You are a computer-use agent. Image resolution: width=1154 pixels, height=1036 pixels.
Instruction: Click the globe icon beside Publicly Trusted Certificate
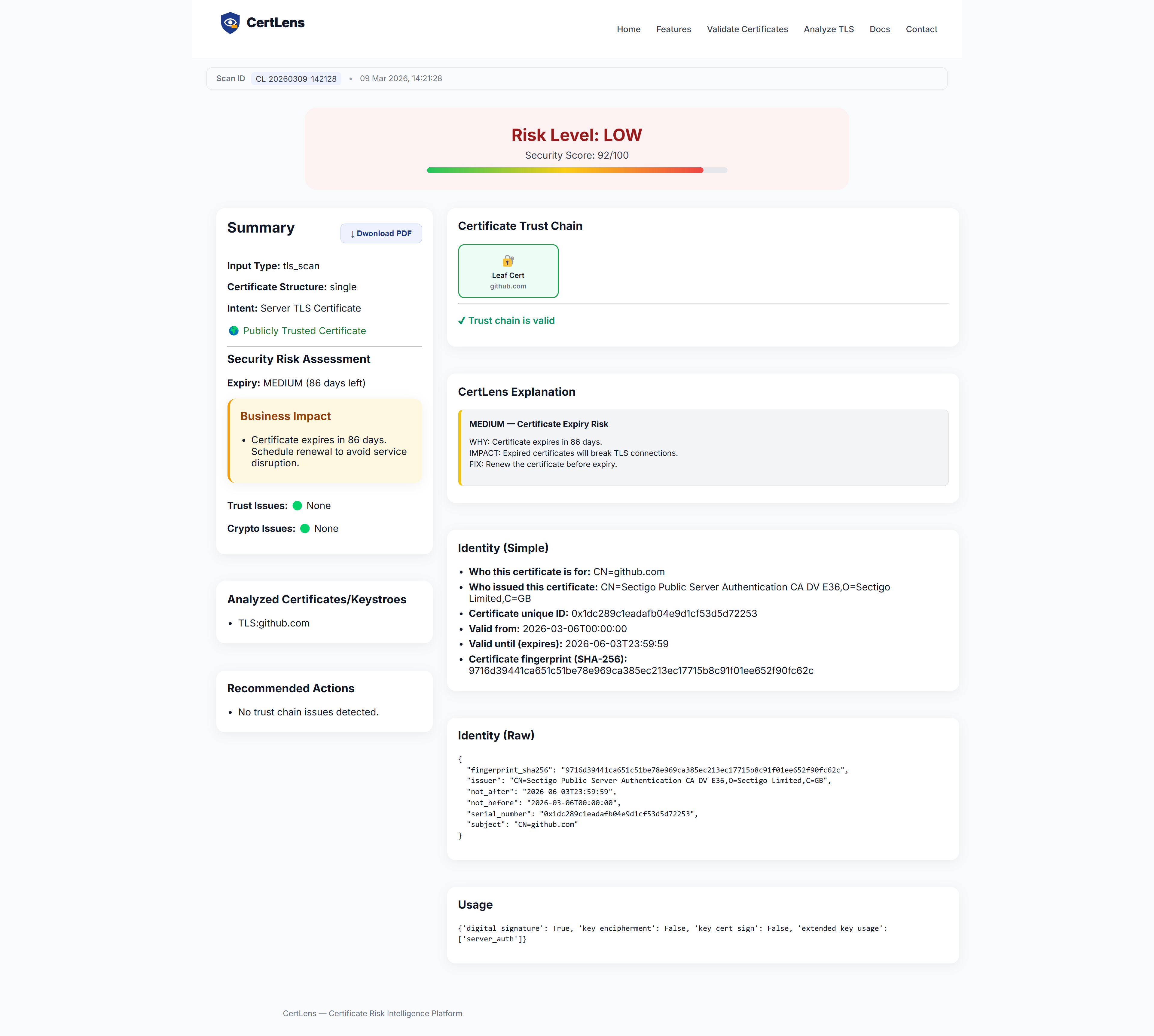tap(234, 331)
